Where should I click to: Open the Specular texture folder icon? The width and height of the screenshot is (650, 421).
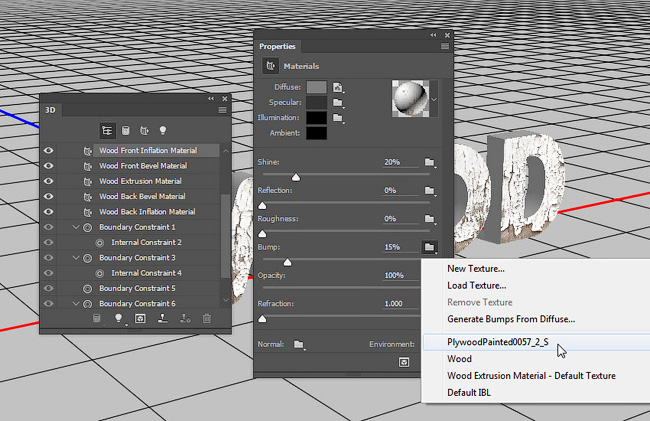(x=338, y=103)
